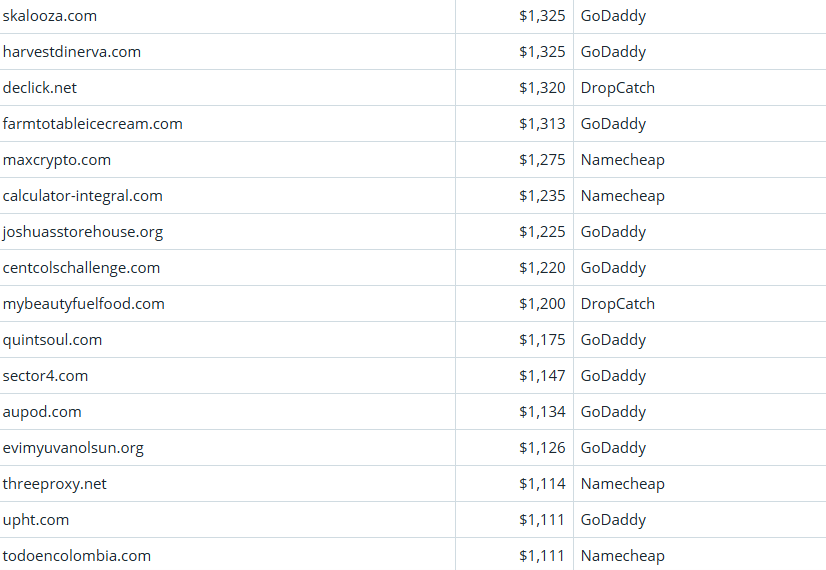Click the quintsoul.com domain
Image resolution: width=826 pixels, height=570 pixels.
click(x=53, y=340)
